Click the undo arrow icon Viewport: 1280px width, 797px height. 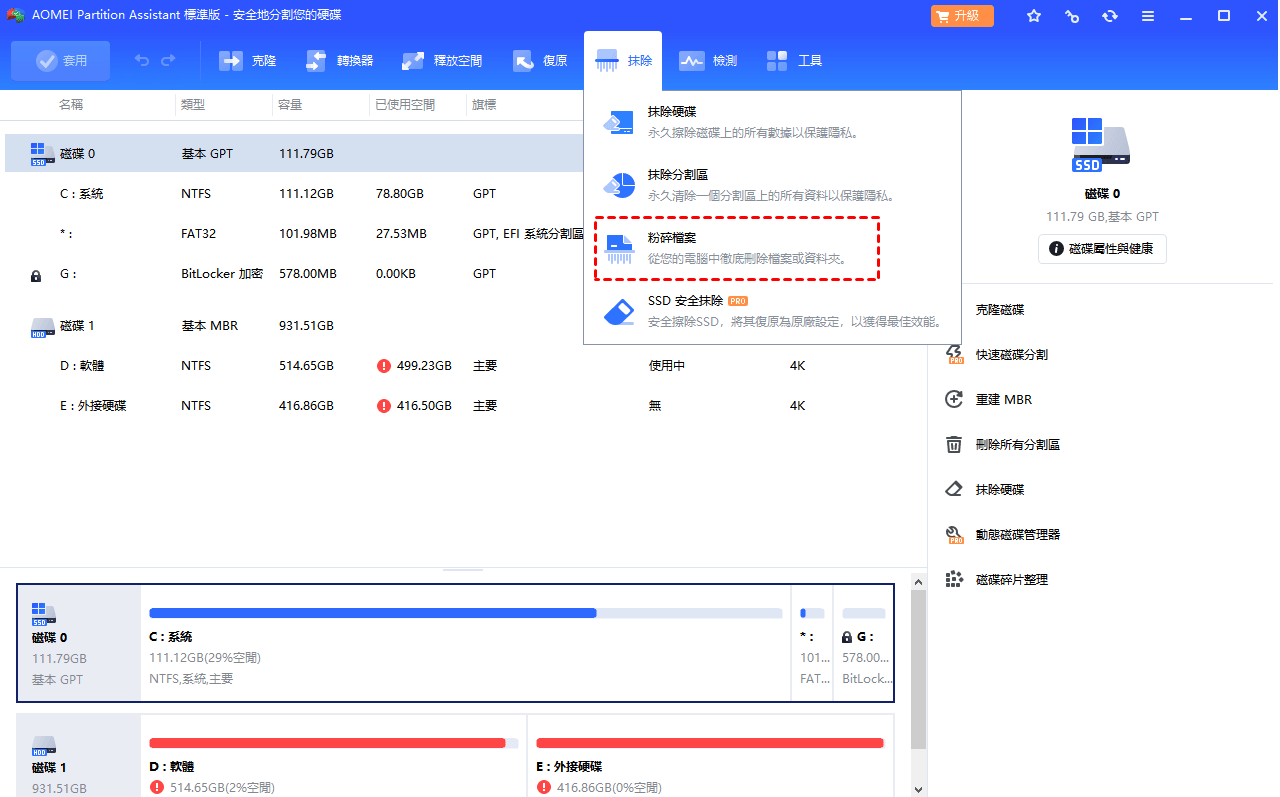(x=142, y=61)
